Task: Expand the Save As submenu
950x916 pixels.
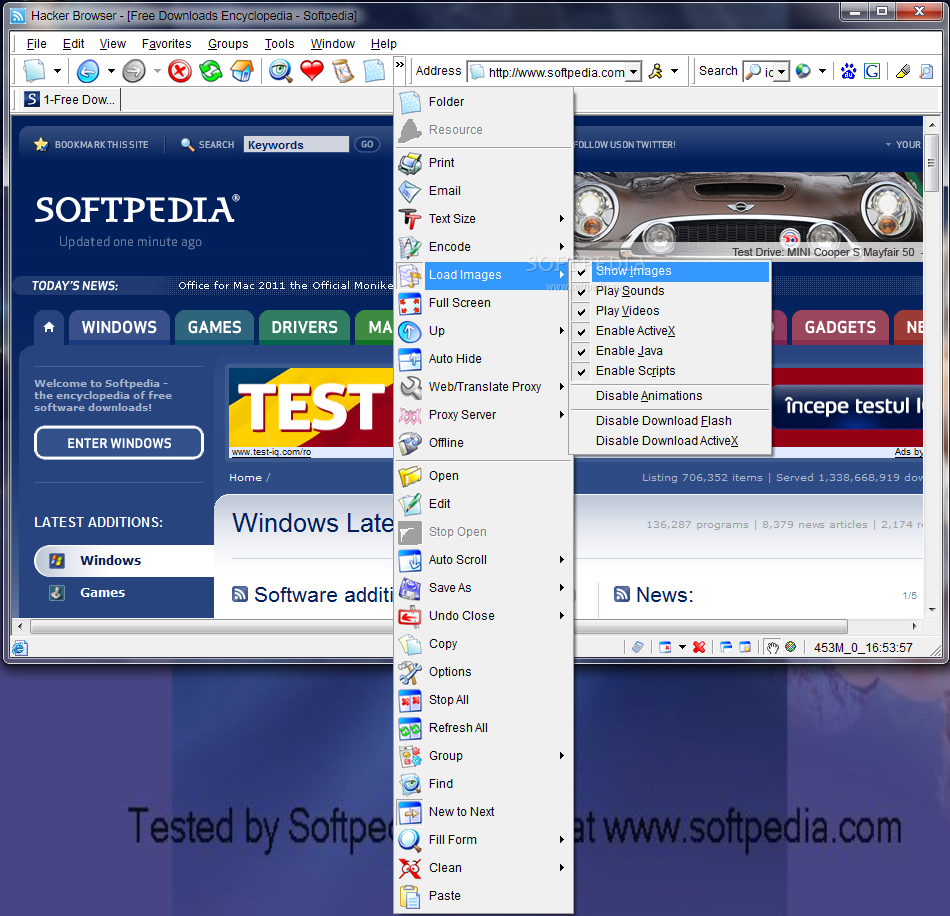Action: (483, 588)
